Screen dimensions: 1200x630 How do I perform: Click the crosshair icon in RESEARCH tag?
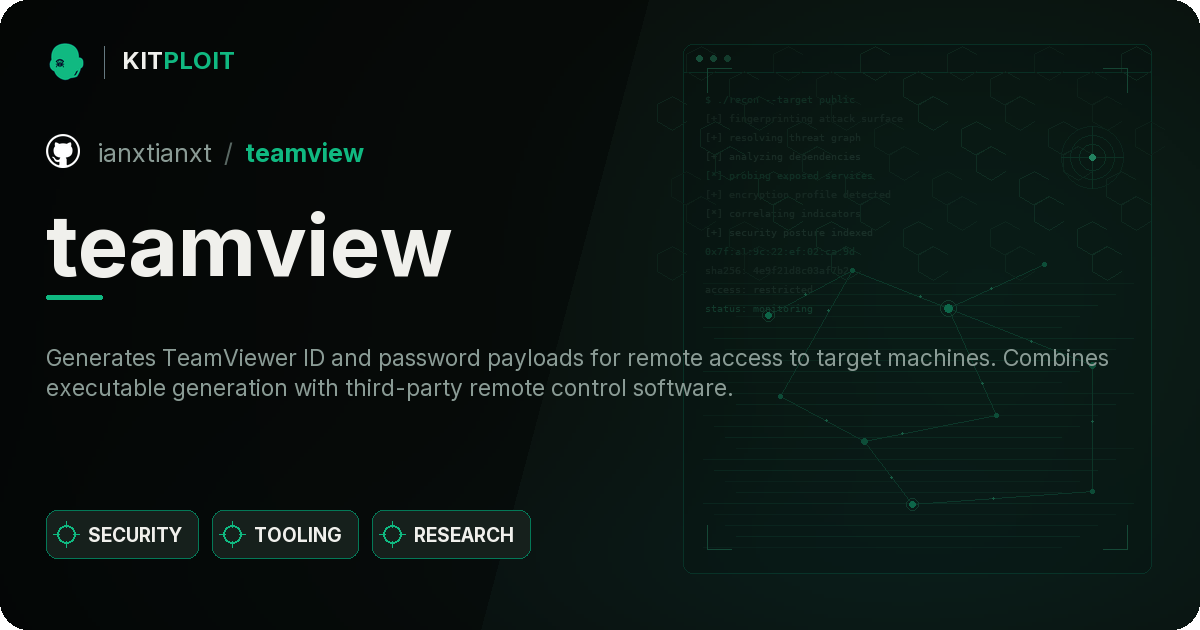pos(393,535)
